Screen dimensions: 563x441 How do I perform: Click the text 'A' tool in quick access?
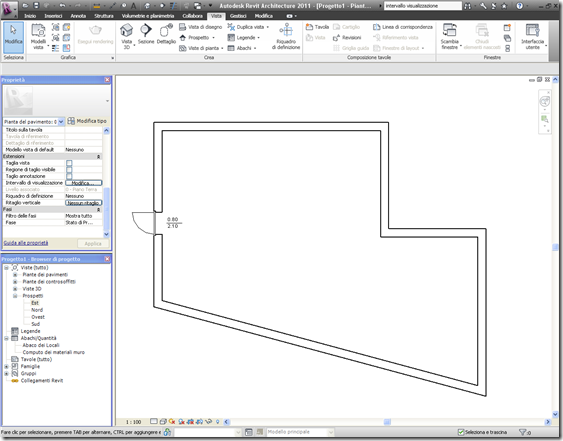point(134,5)
